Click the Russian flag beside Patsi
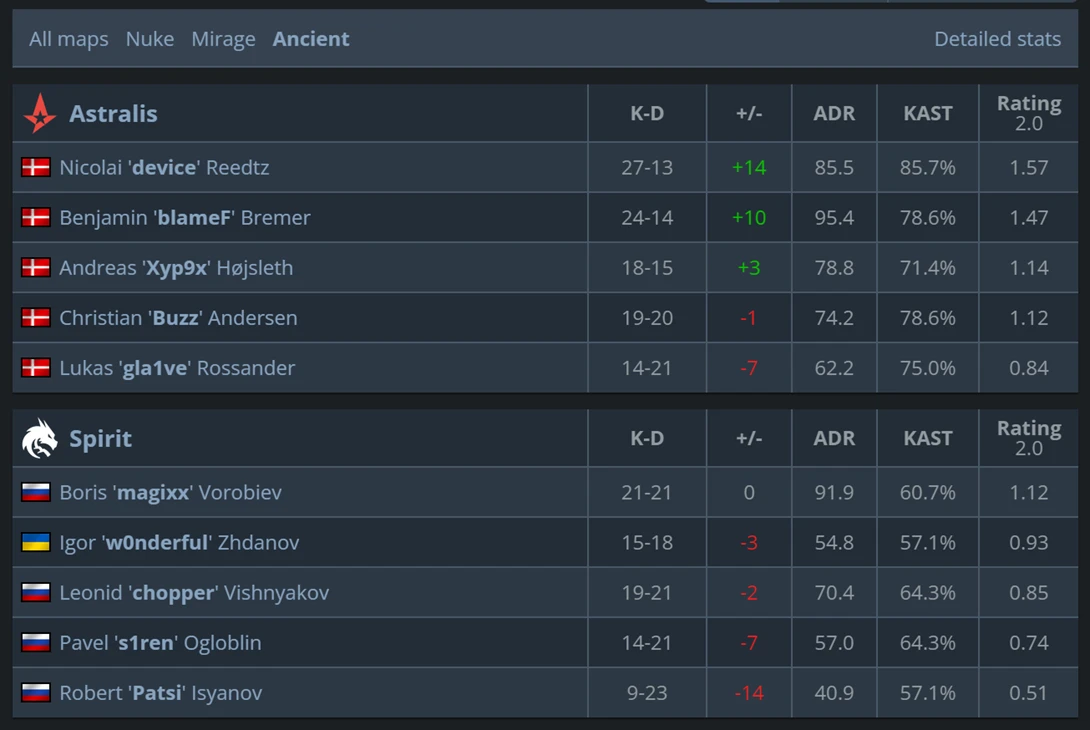Viewport: 1090px width, 730px height. 35,692
